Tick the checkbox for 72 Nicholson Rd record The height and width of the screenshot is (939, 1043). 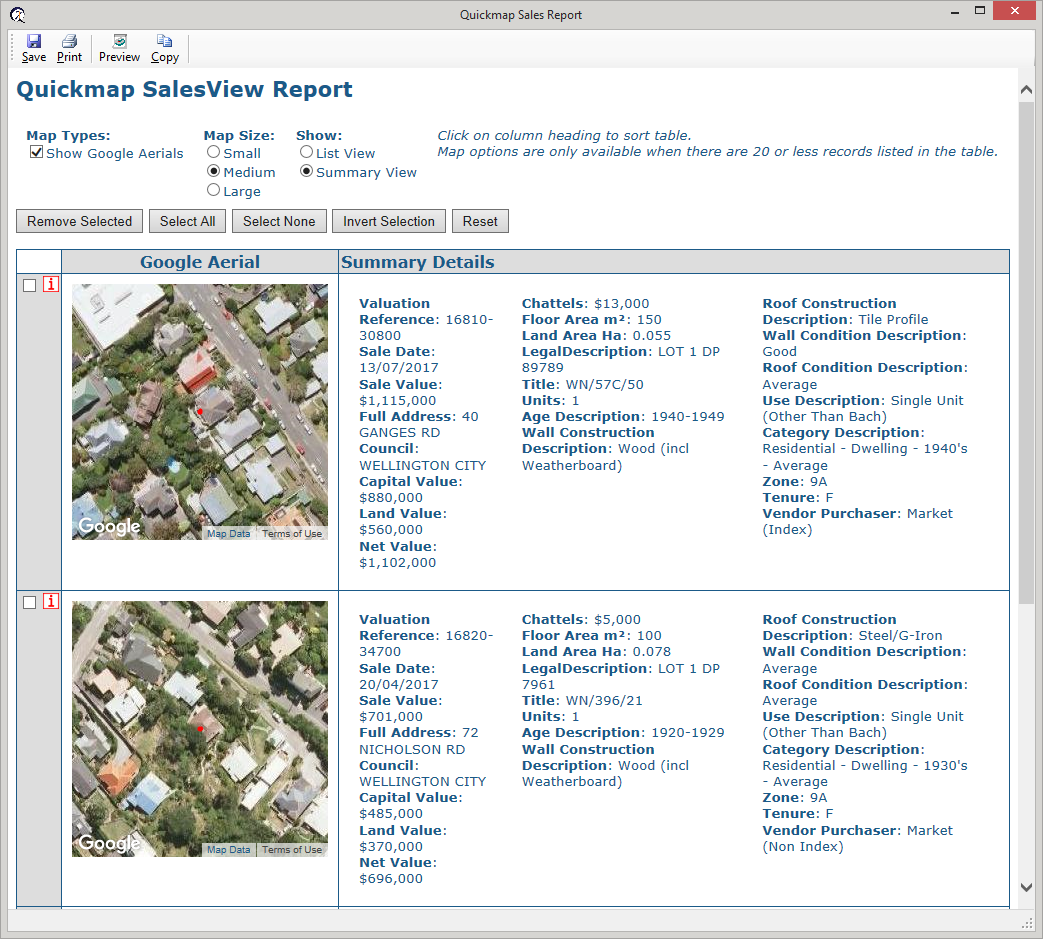[30, 602]
